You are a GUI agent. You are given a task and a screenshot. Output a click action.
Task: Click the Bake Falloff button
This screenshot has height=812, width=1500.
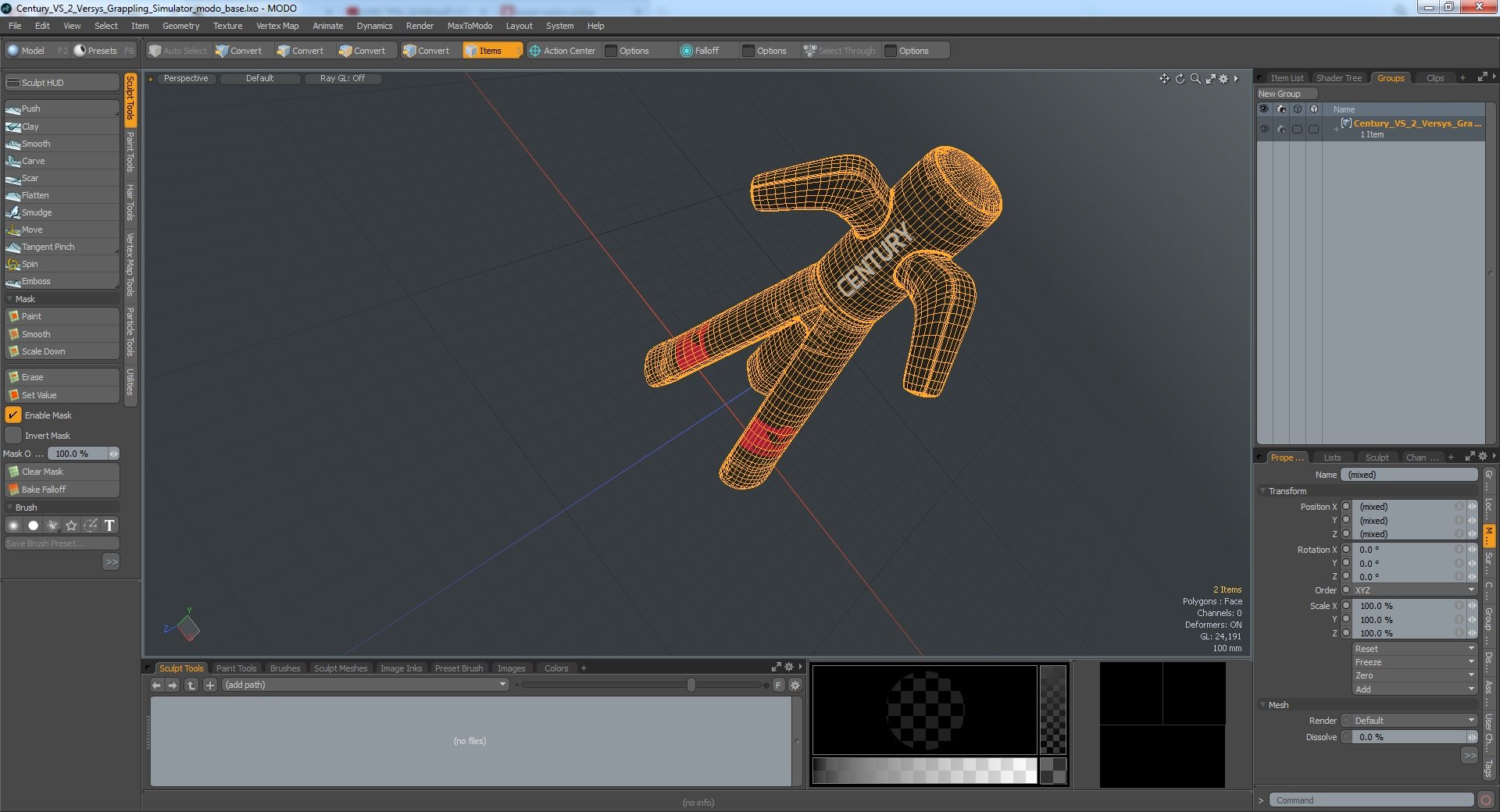click(62, 490)
